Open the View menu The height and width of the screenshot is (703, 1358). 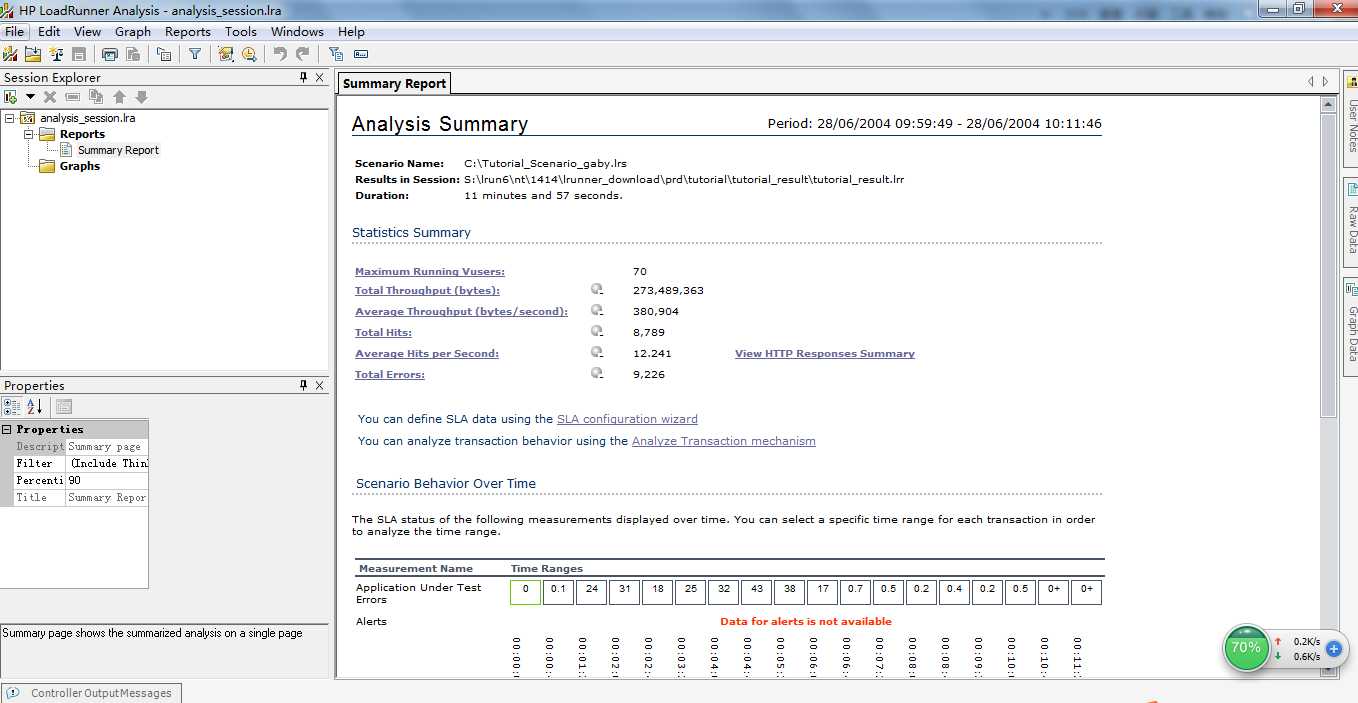pos(87,31)
